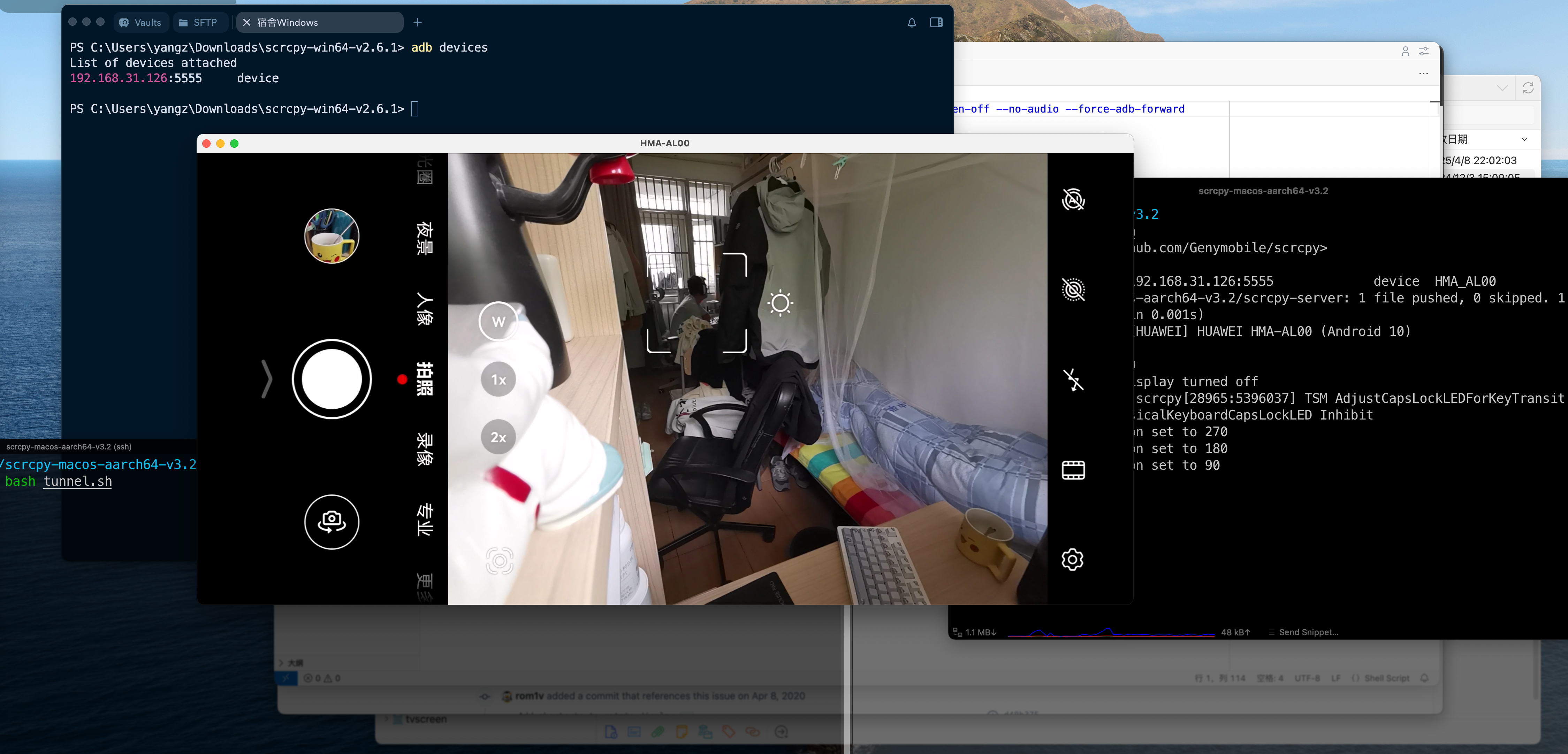Image resolution: width=1568 pixels, height=754 pixels.
Task: Open the 日期 date column dropdown
Action: [x=1524, y=139]
